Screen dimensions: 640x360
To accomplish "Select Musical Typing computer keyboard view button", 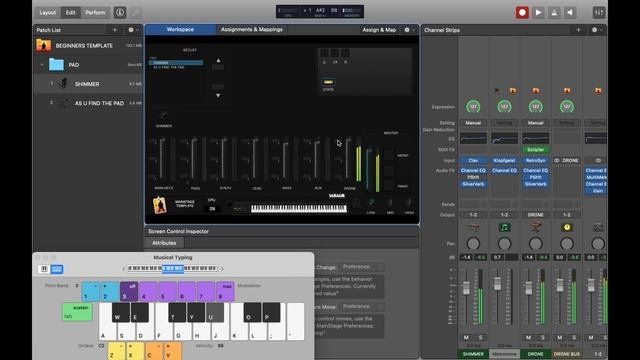I will (x=57, y=269).
